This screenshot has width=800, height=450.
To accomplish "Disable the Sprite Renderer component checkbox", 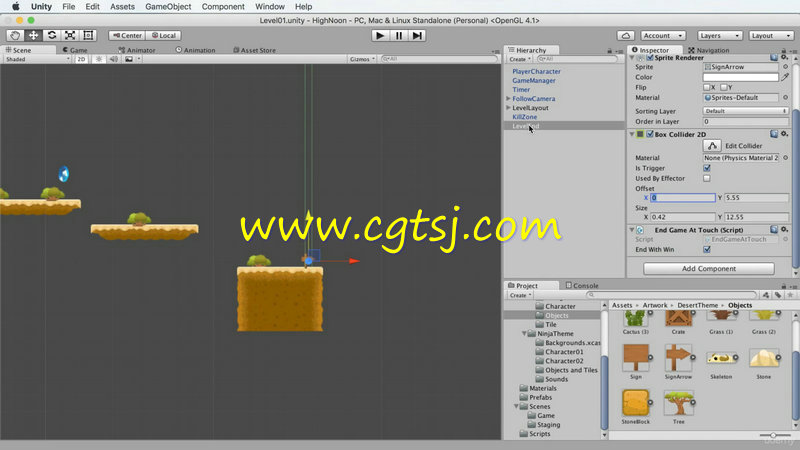I will coord(650,58).
